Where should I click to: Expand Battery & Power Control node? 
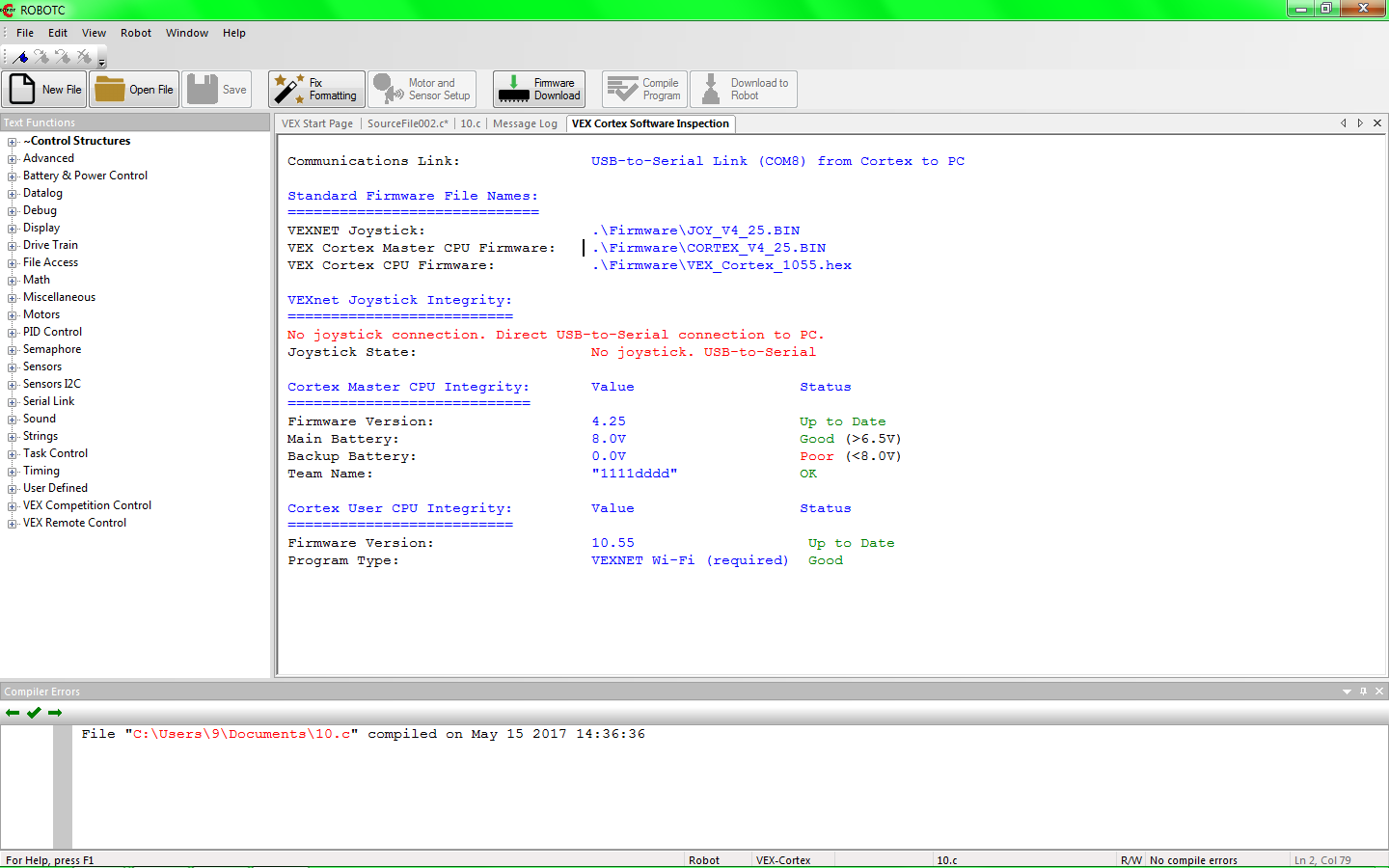[13, 176]
